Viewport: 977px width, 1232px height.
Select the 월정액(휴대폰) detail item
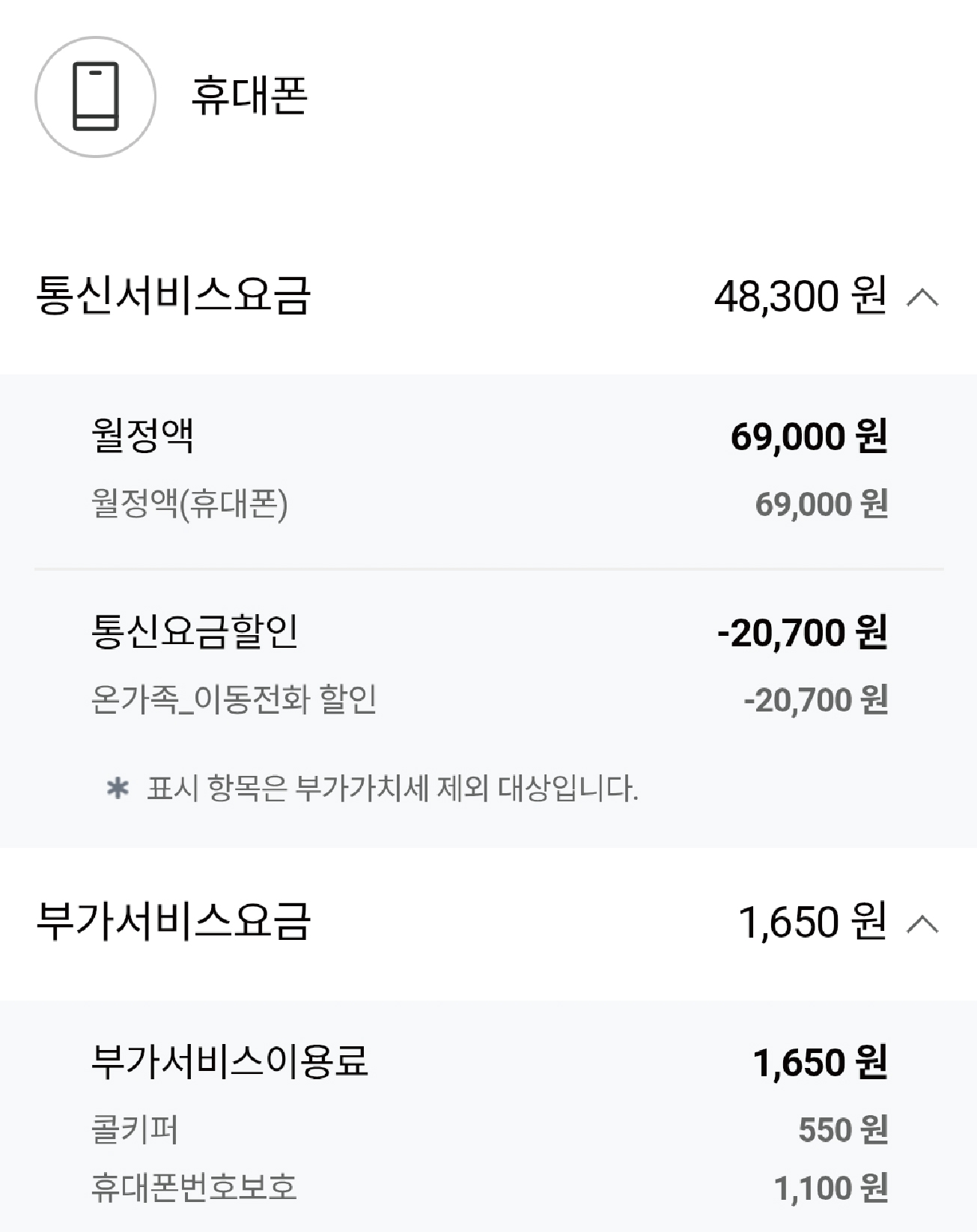(189, 504)
